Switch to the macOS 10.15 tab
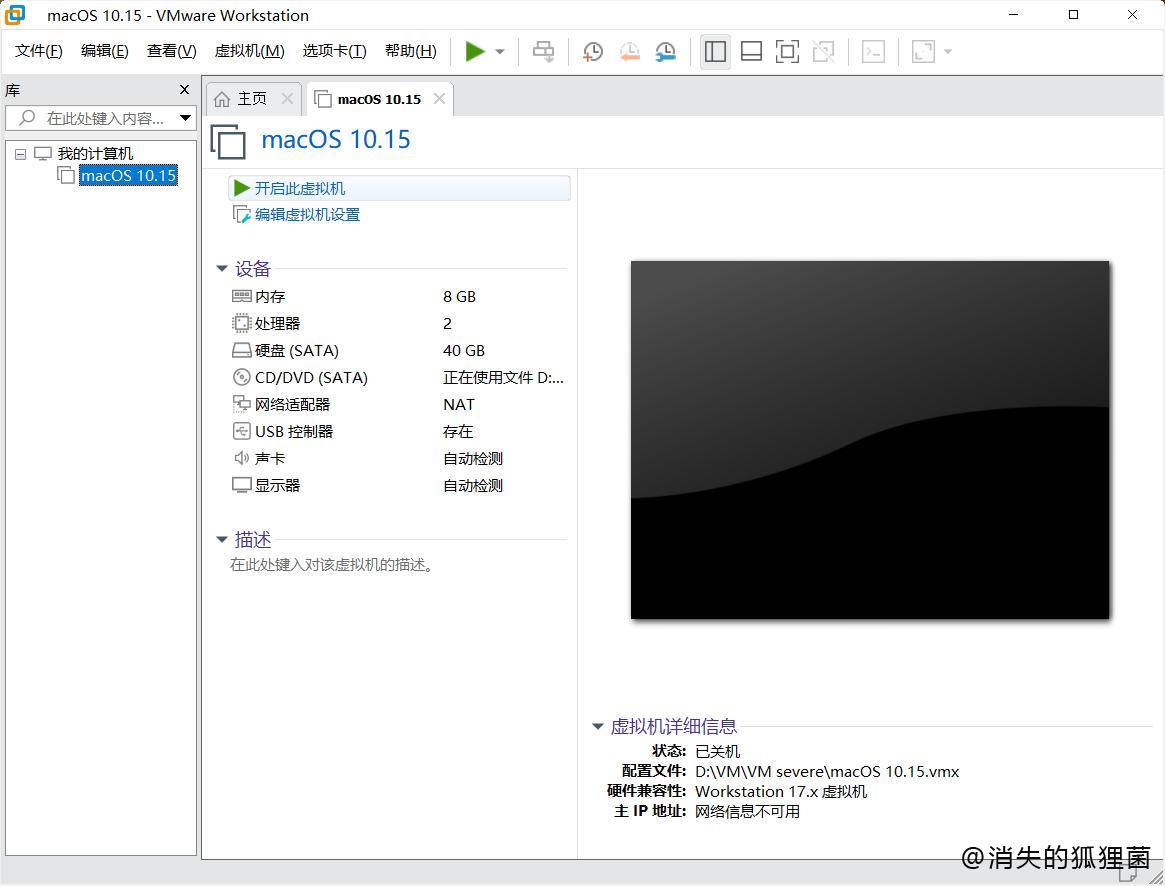Viewport: 1165px width, 886px height. point(379,99)
